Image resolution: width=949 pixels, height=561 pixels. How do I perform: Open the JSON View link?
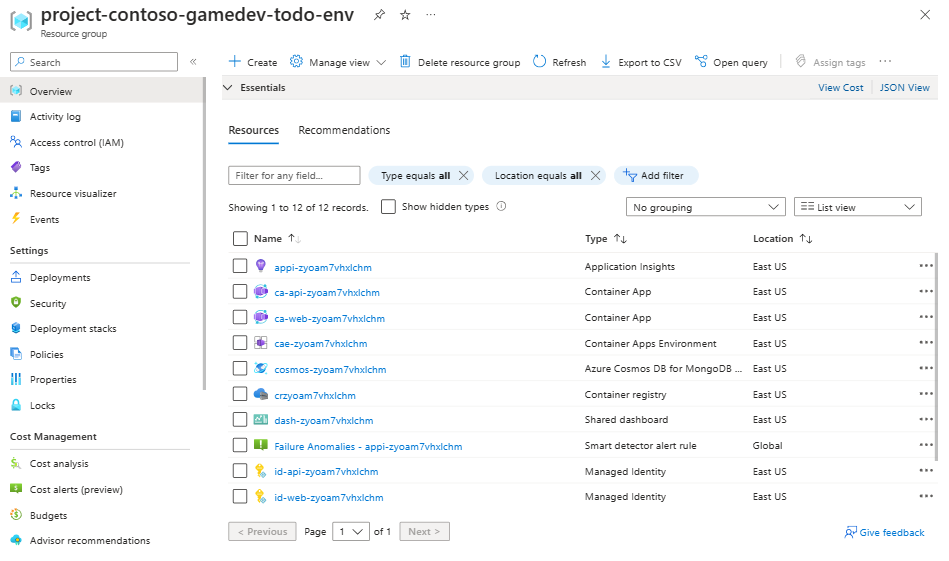[904, 87]
